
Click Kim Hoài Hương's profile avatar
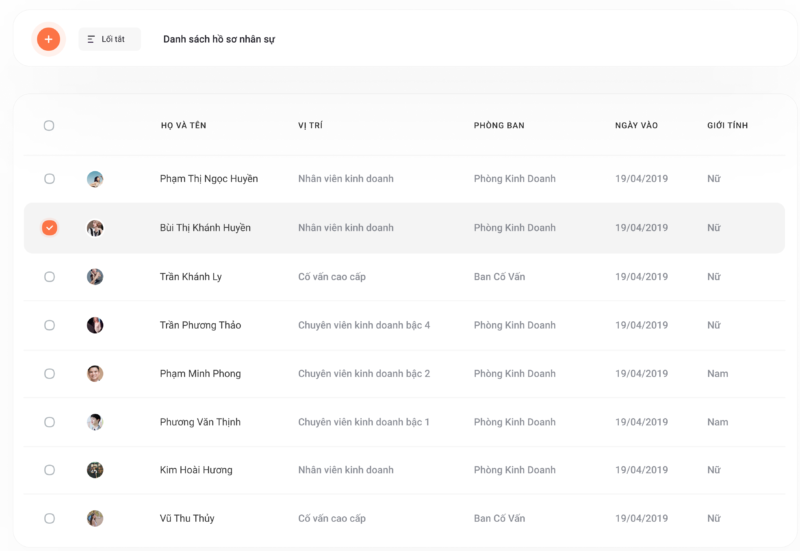[95, 470]
